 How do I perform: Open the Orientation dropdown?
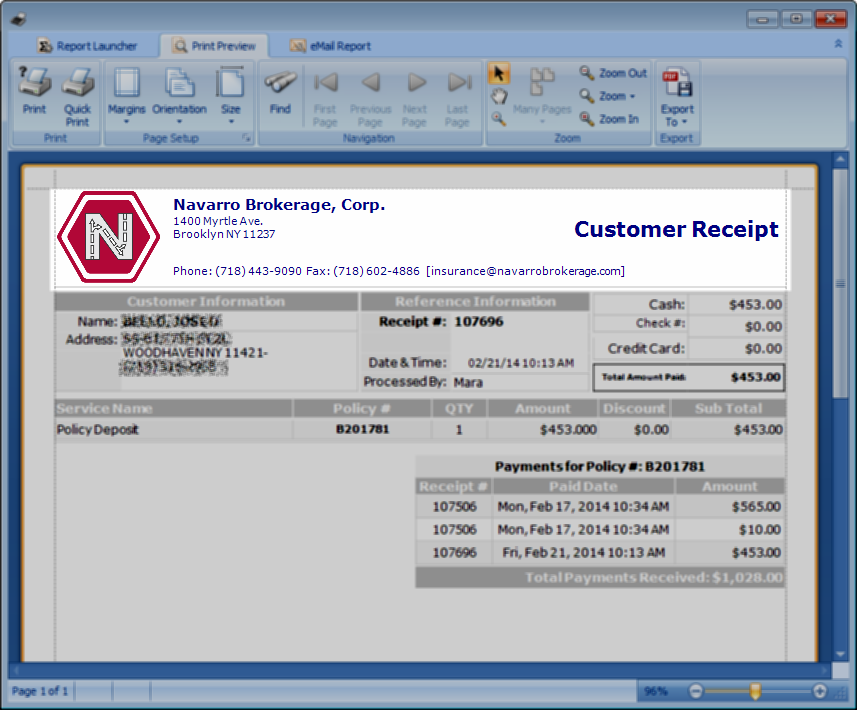[179, 97]
